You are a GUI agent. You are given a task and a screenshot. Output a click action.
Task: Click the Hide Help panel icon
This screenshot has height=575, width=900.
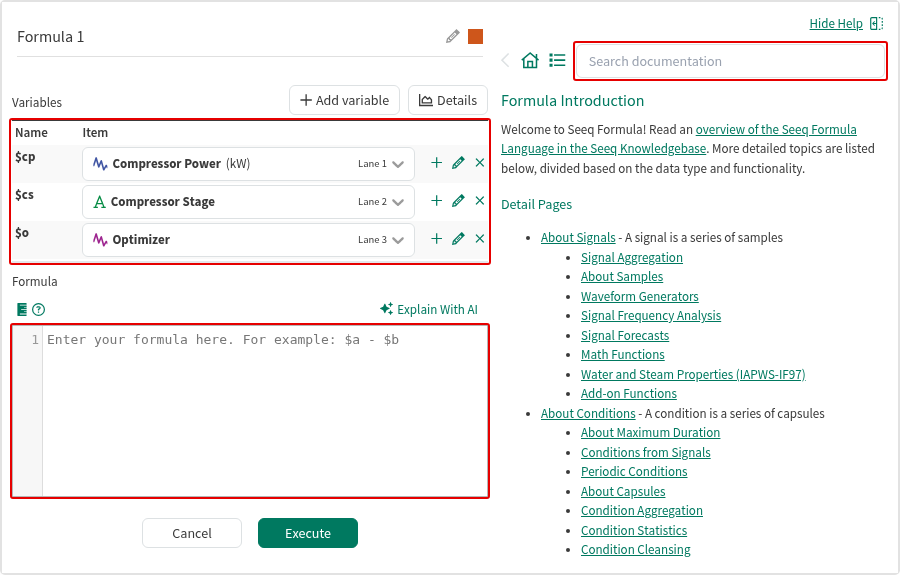click(876, 24)
